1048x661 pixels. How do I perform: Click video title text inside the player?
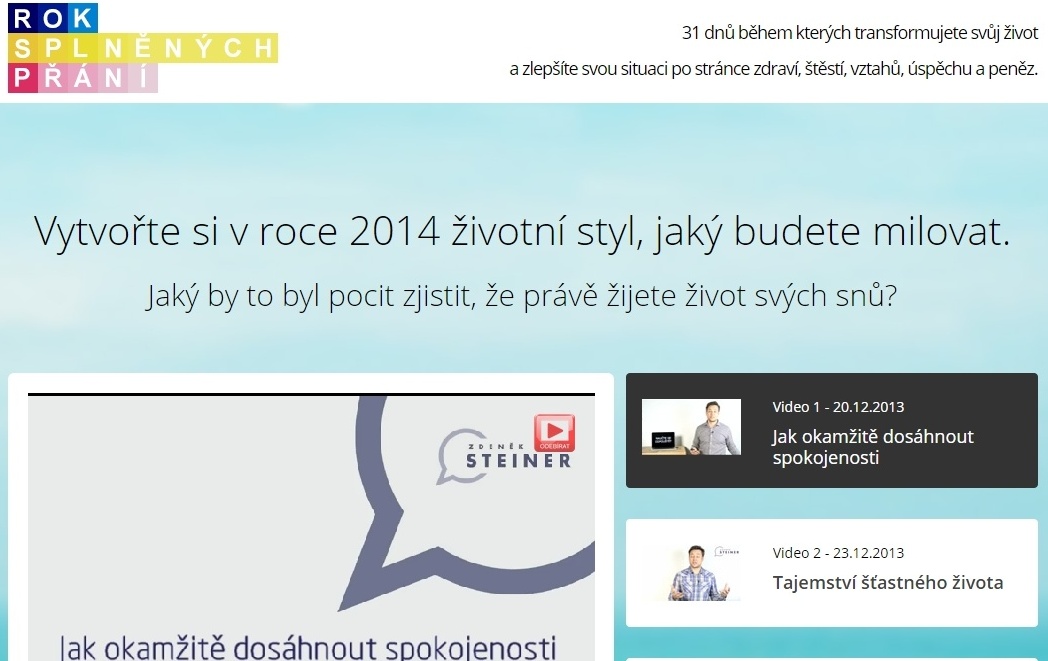tap(308, 648)
